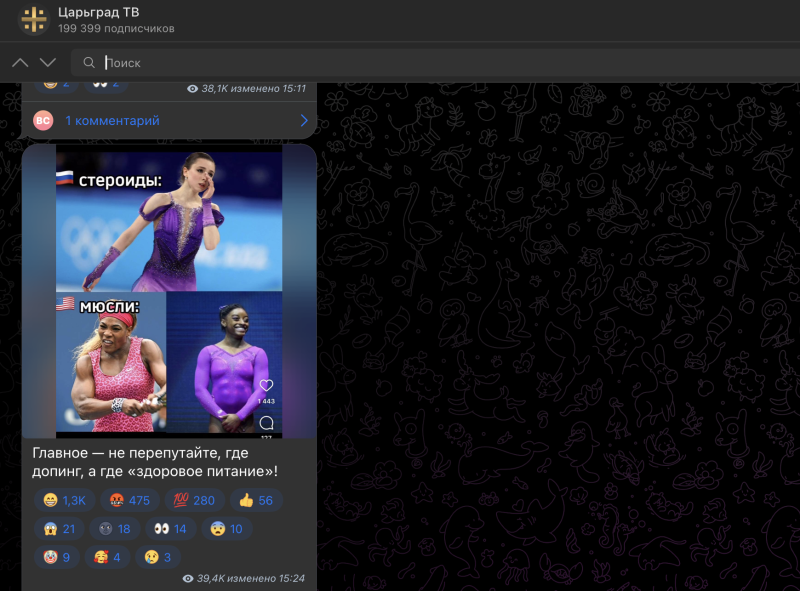Screen dimensions: 800x591
Task: Expand comments using the right chevron
Action: (x=304, y=121)
